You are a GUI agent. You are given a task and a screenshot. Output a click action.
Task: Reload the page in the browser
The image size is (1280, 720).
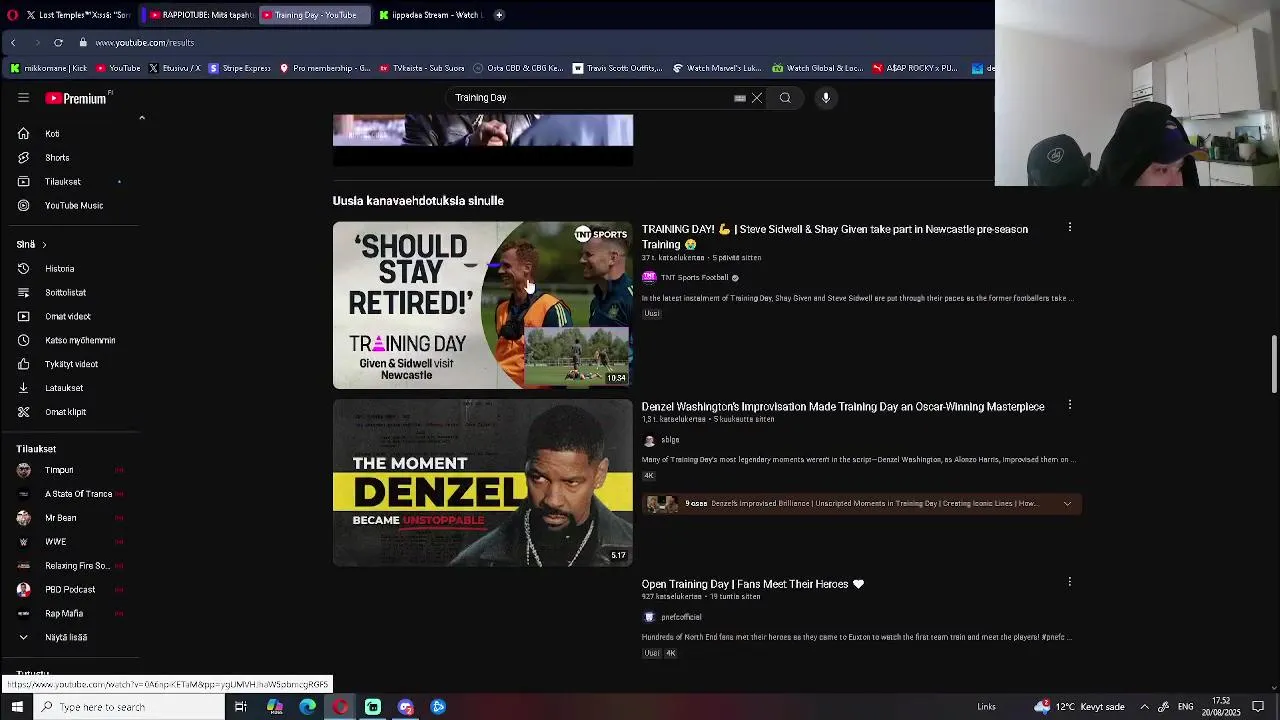pos(58,43)
